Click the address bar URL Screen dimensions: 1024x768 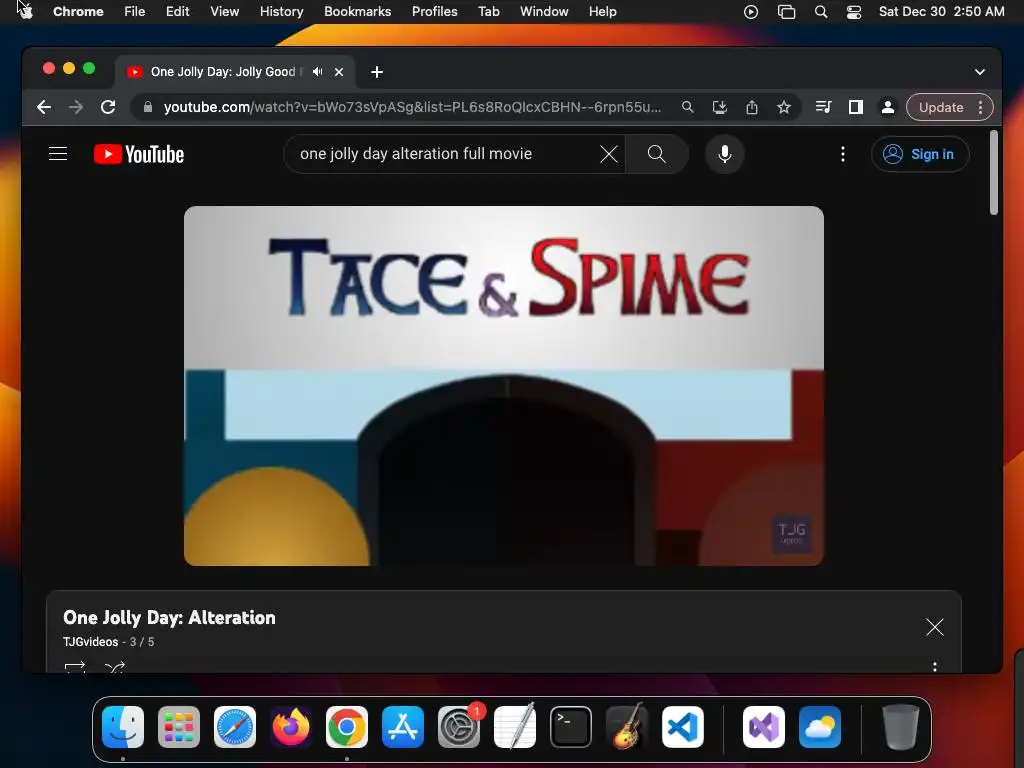coord(412,107)
